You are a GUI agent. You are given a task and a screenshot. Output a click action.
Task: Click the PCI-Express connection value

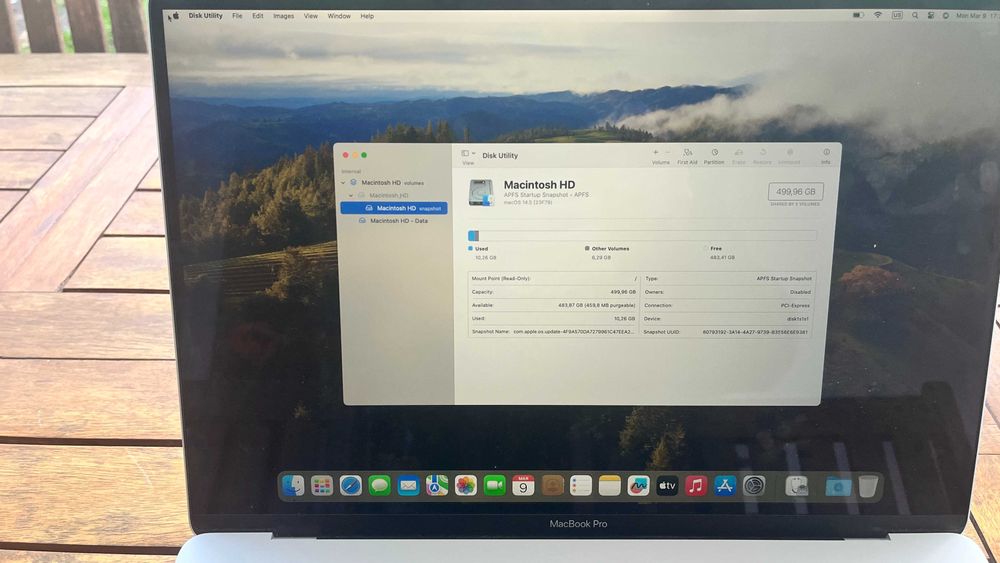pos(795,305)
